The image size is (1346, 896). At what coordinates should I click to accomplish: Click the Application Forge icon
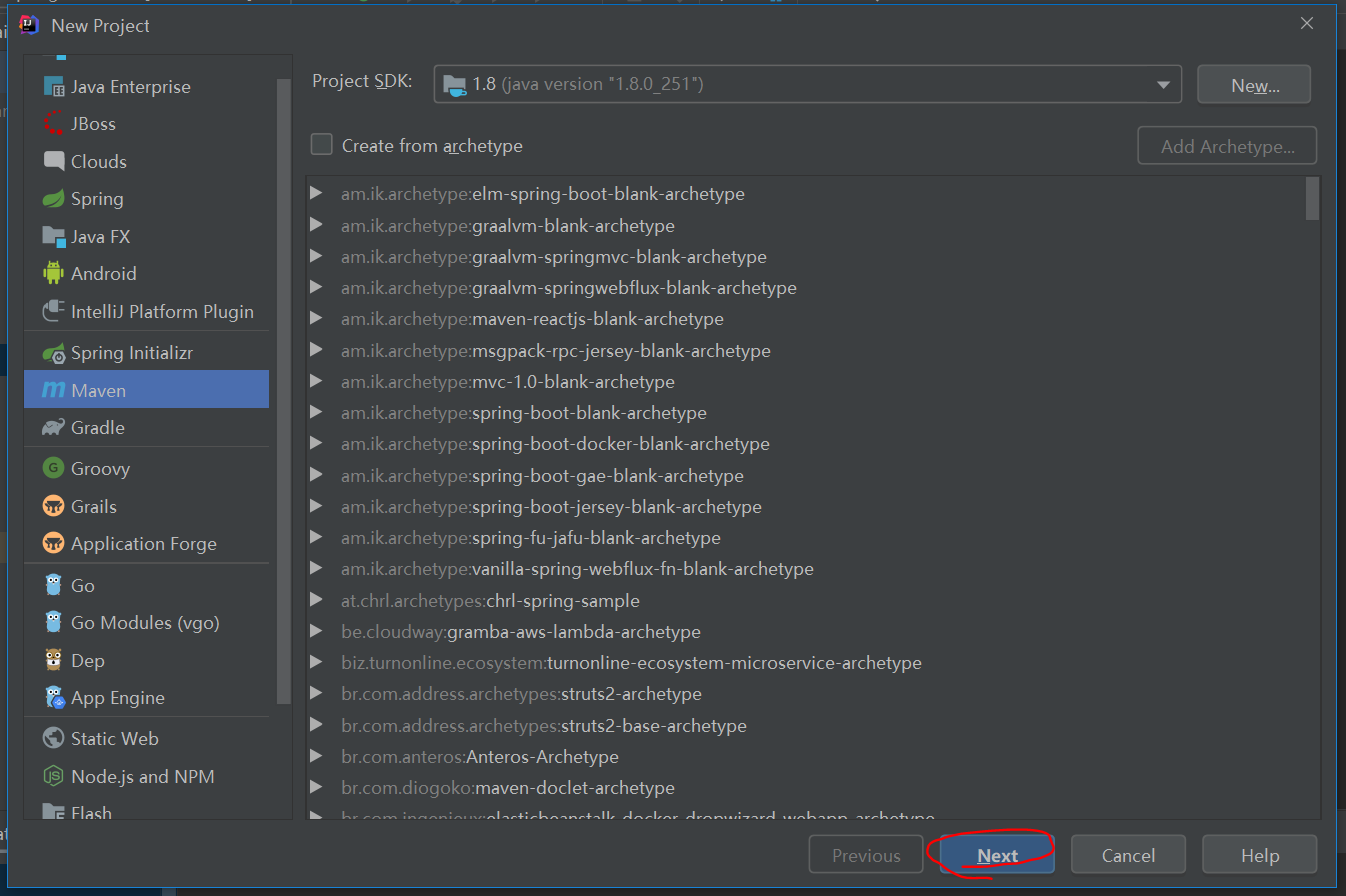[54, 544]
